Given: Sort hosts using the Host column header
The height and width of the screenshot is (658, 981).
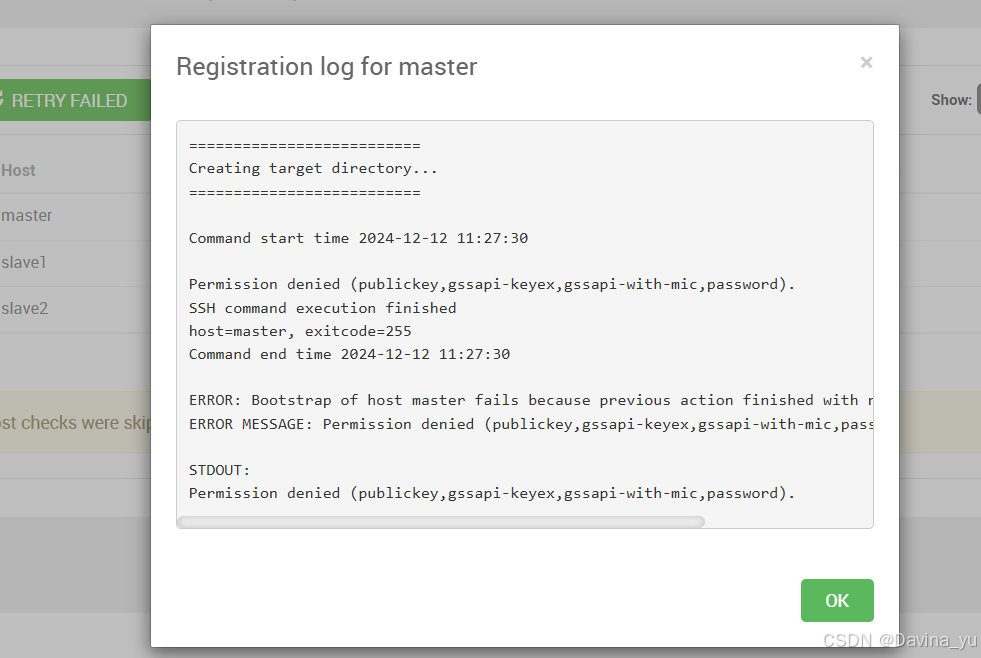Looking at the screenshot, I should pos(18,170).
